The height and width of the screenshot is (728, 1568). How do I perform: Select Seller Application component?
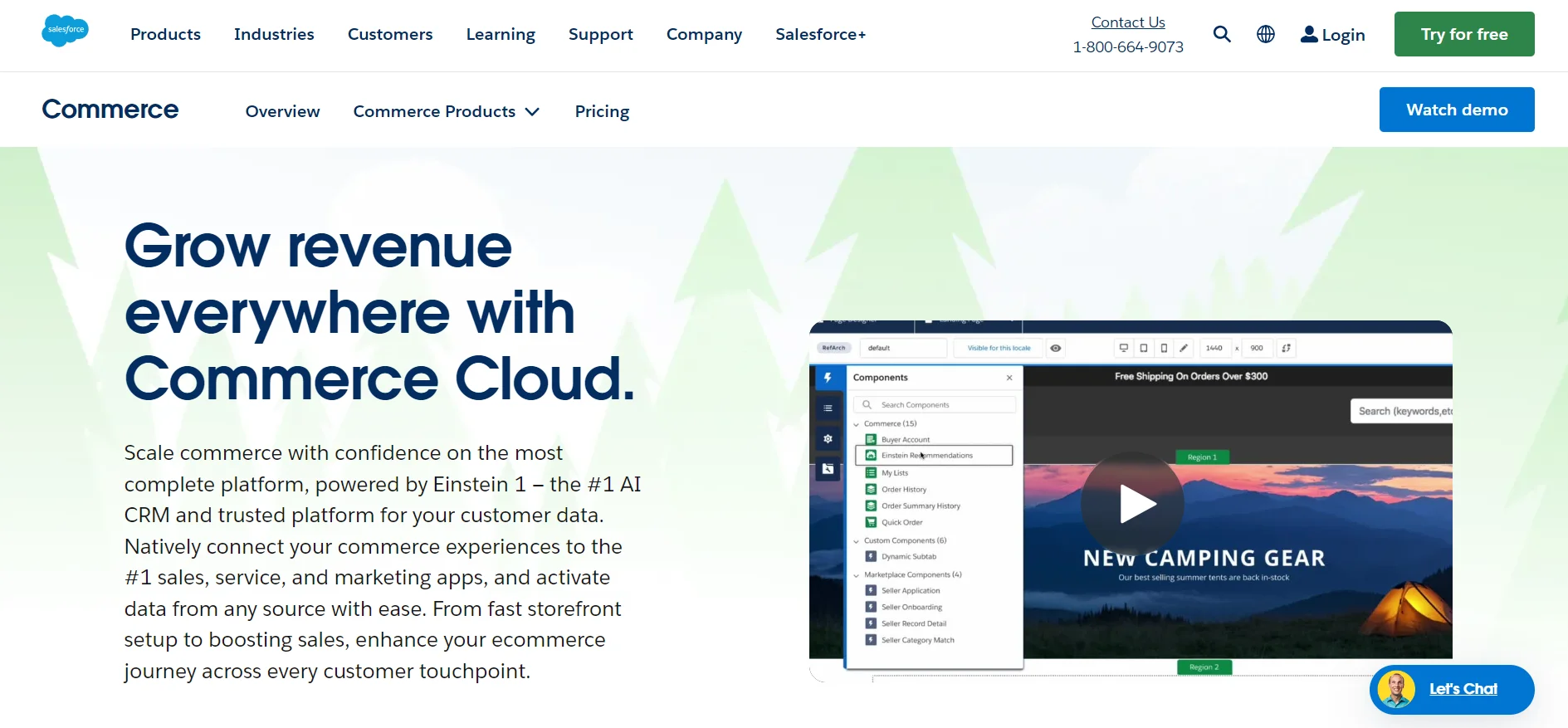[x=911, y=591]
